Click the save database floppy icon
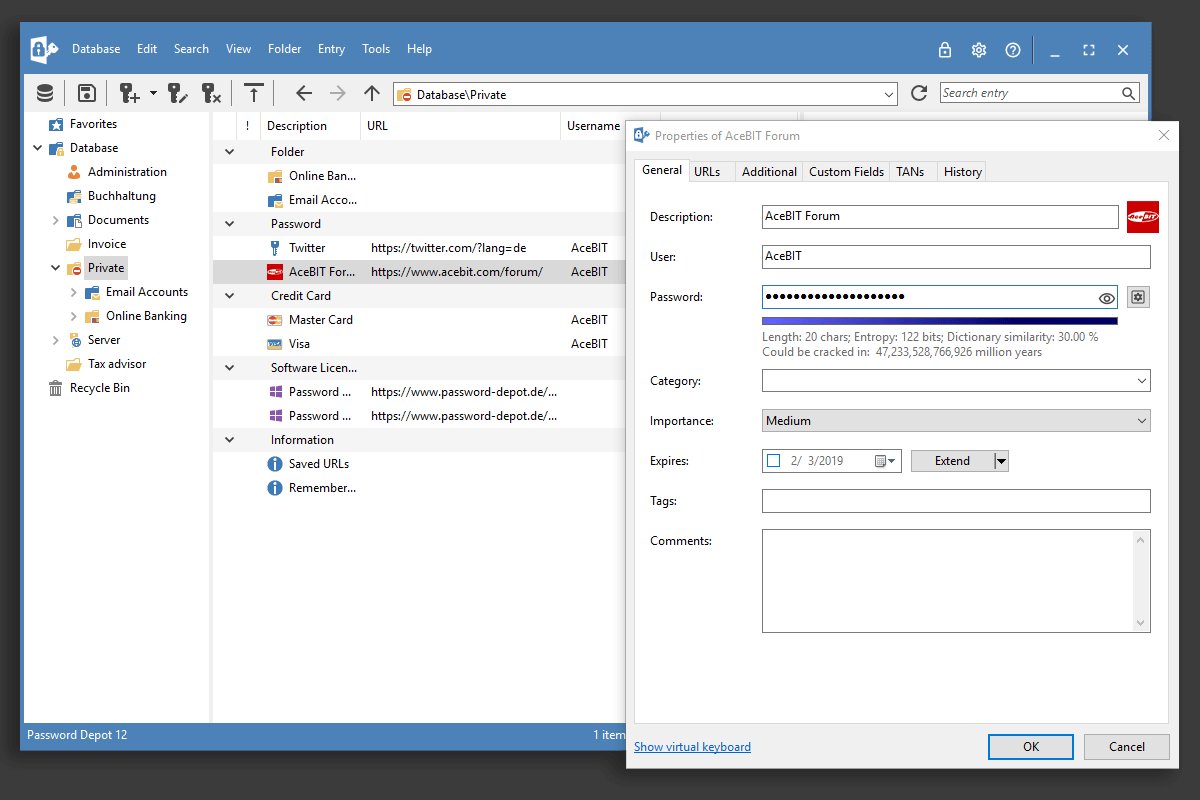 pyautogui.click(x=87, y=93)
